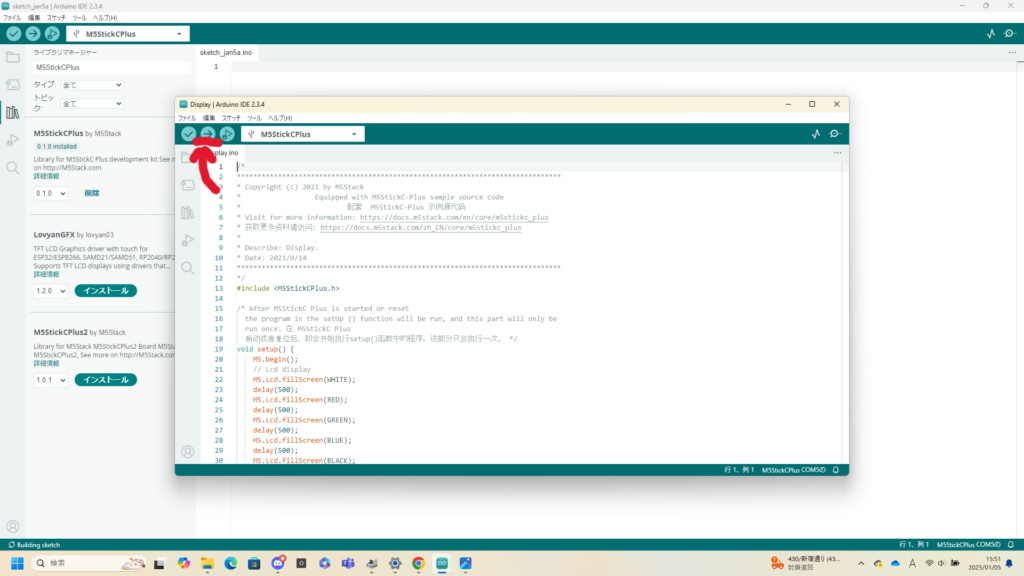
Task: Start debugging in Display window toolbar
Action: (x=227, y=134)
